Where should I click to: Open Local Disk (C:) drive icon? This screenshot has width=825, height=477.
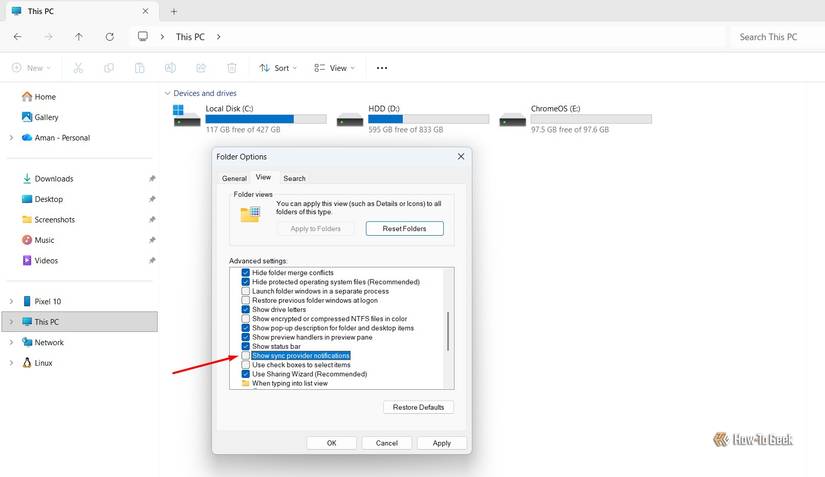[x=187, y=115]
